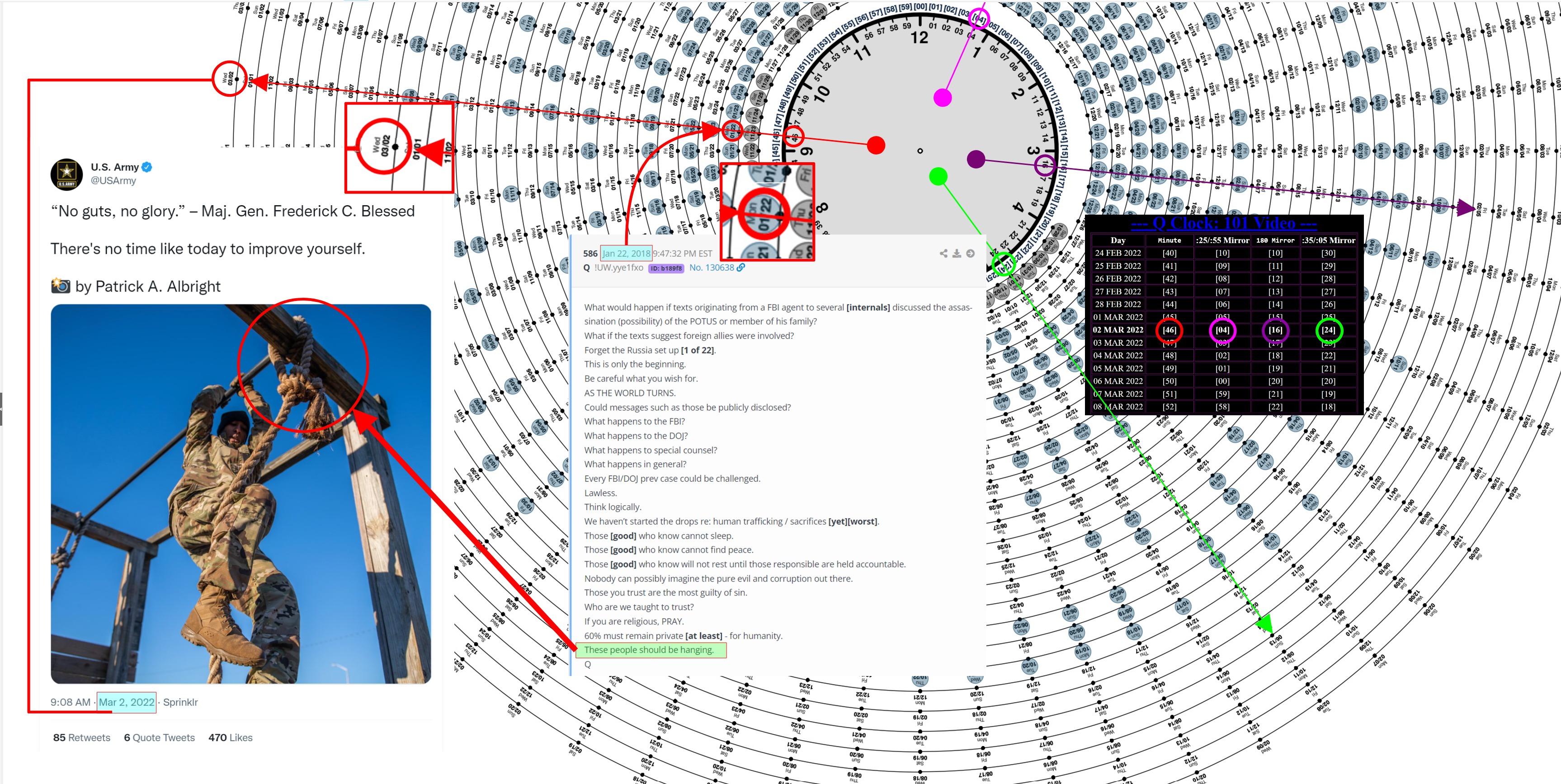
Task: Click the tripcode !UW.yye1fxo
Action: (619, 267)
